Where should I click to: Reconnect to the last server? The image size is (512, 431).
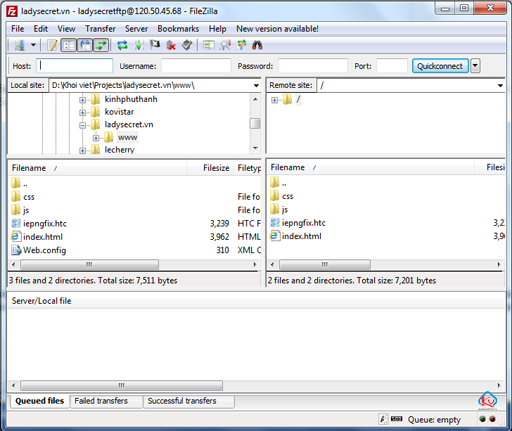coord(187,45)
